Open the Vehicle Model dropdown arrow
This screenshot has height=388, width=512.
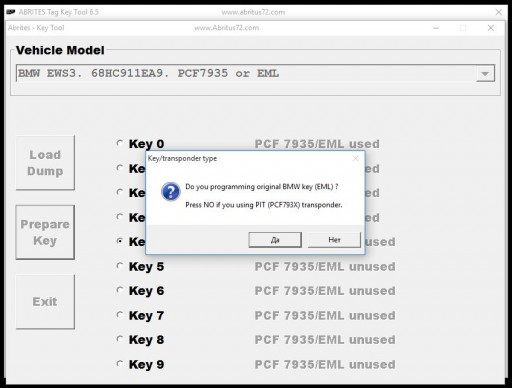click(485, 73)
